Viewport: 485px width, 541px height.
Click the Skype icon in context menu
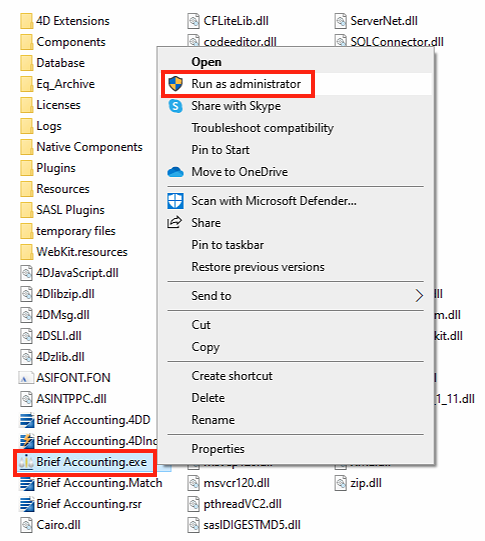(175, 106)
